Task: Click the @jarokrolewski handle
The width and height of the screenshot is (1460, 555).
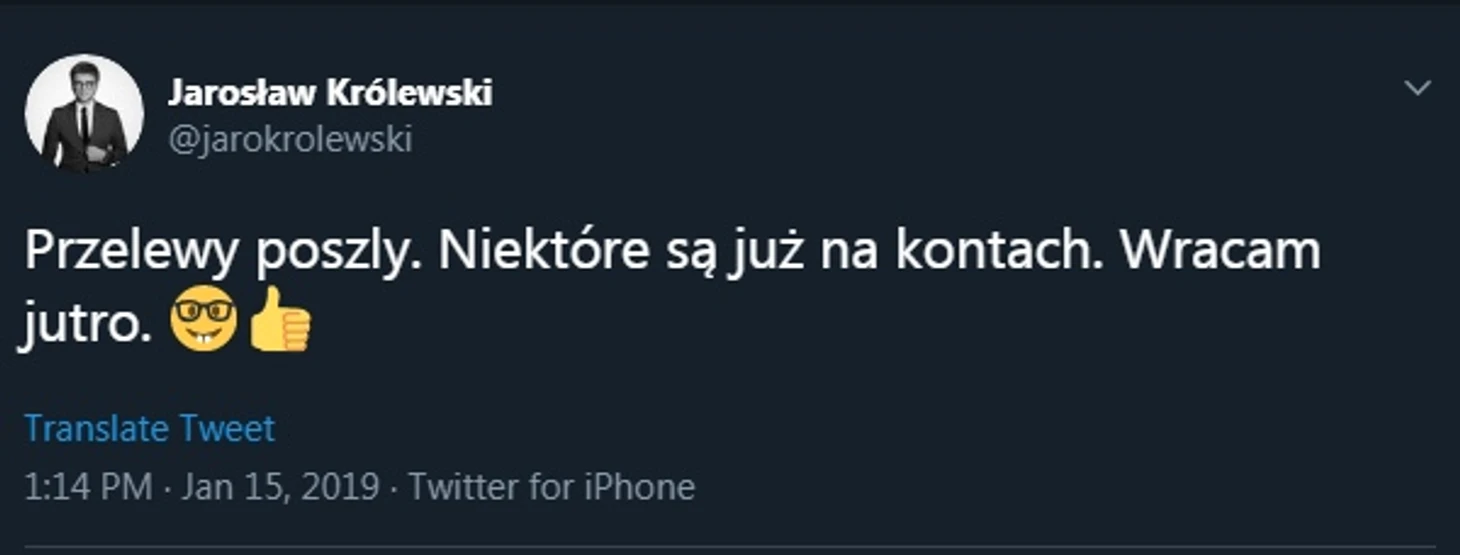Action: (290, 139)
